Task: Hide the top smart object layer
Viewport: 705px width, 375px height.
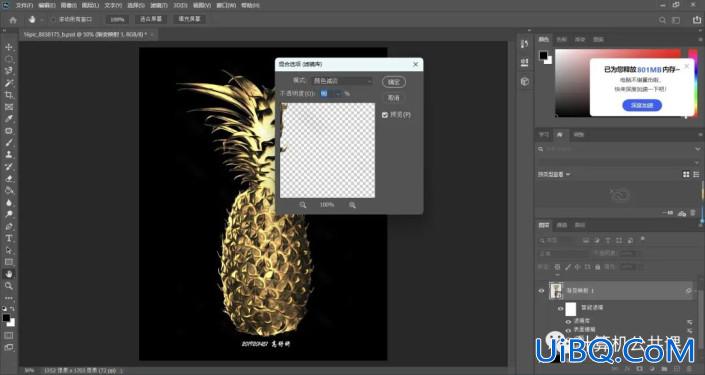Action: (541, 291)
